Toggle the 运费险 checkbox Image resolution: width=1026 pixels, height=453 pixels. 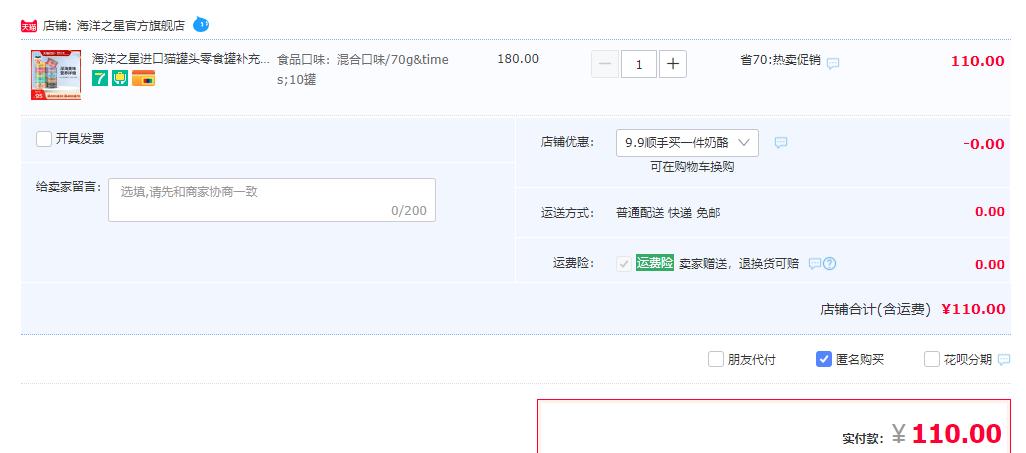click(x=624, y=264)
